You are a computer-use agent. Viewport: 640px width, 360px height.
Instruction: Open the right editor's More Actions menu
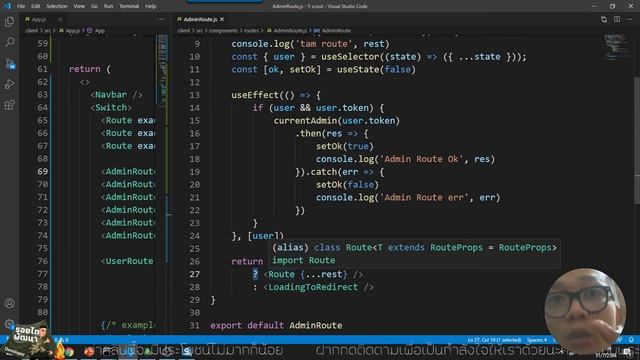coord(629,19)
